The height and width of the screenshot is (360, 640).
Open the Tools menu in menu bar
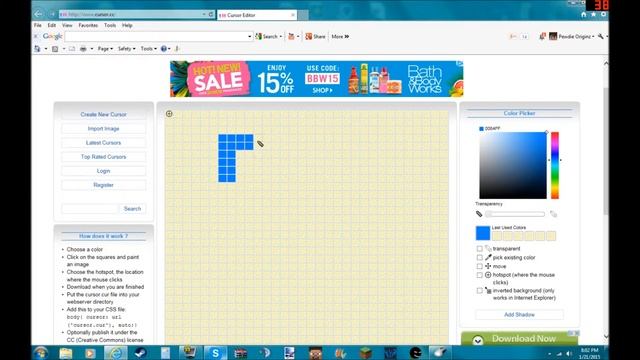110,25
